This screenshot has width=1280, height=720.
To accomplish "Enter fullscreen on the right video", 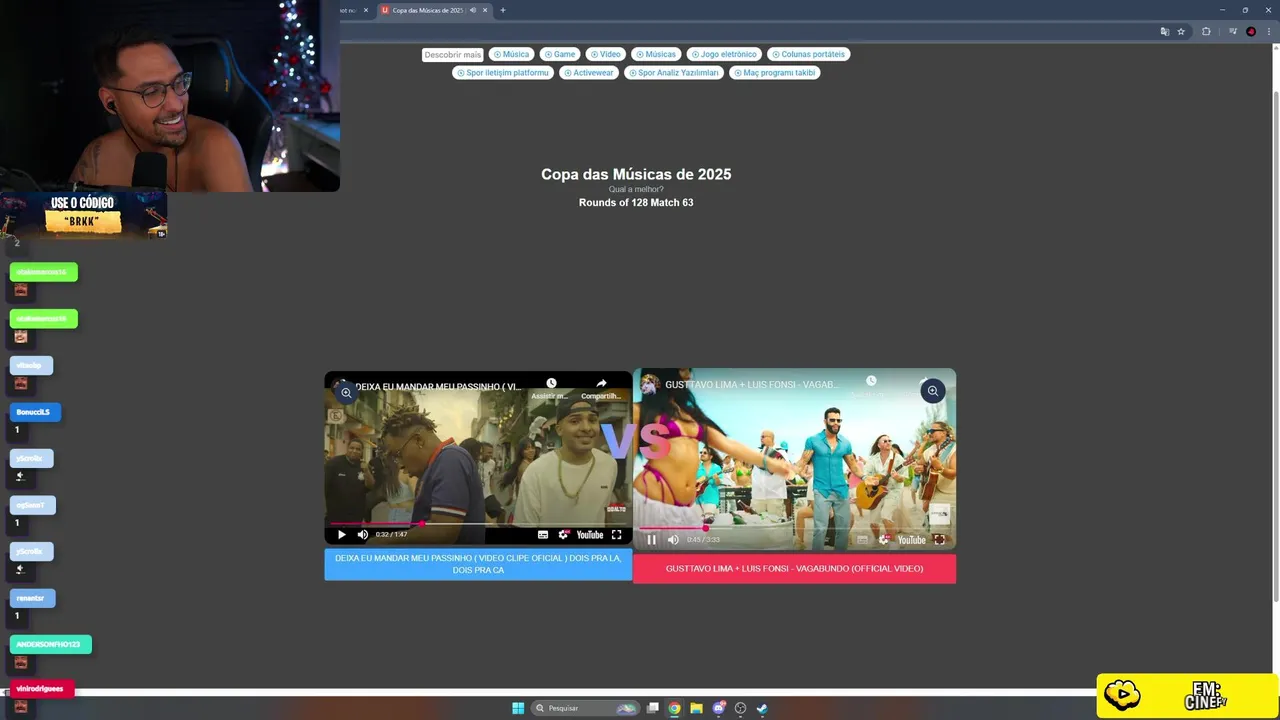I will 939,540.
